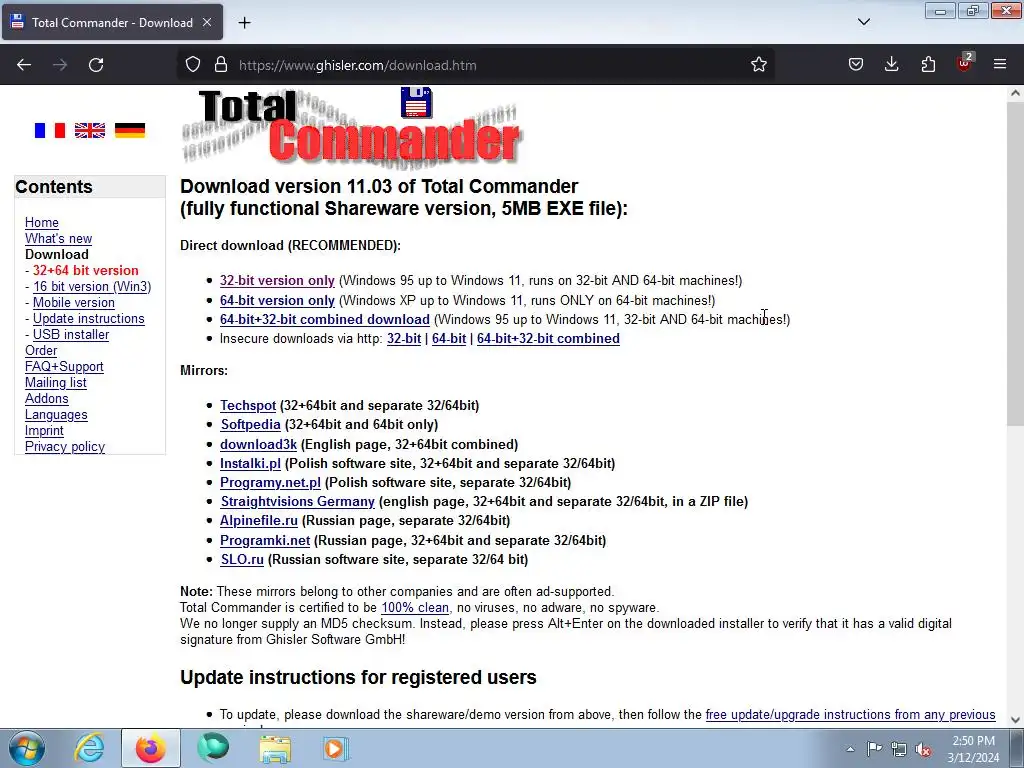Open the network tray icon
The image size is (1024, 768).
point(899,749)
